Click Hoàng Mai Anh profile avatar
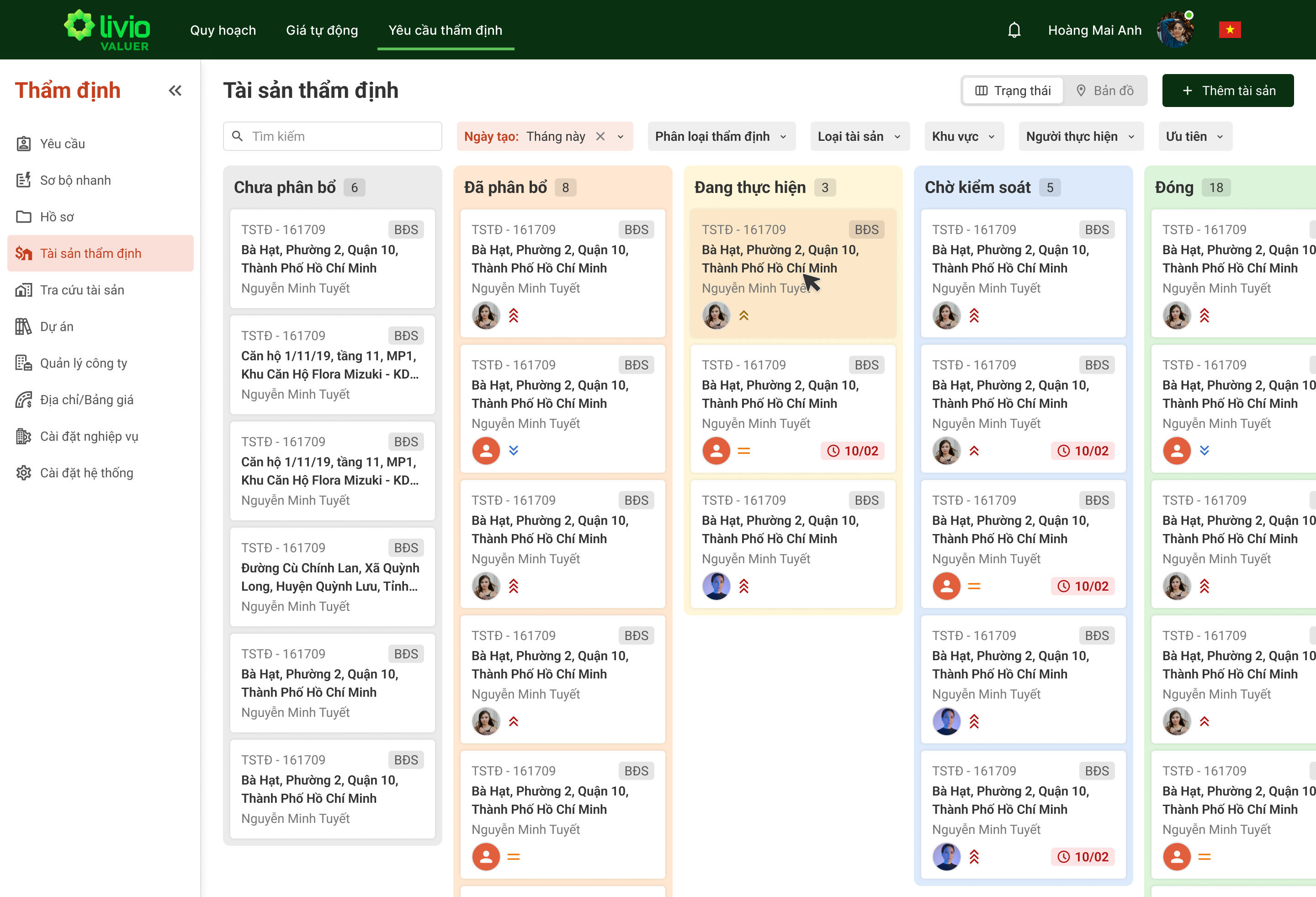Viewport: 1316px width, 897px height. [x=1174, y=30]
